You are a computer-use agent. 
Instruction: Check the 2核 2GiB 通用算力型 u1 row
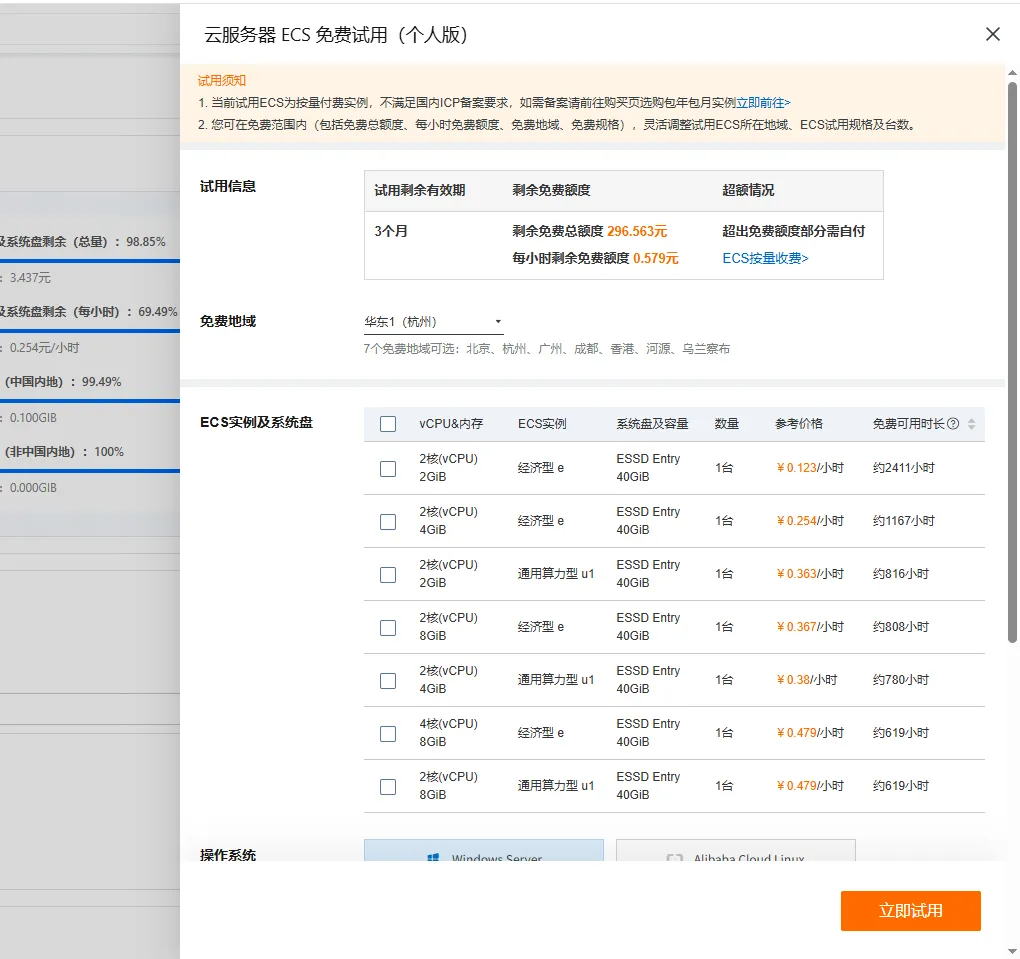(x=388, y=574)
